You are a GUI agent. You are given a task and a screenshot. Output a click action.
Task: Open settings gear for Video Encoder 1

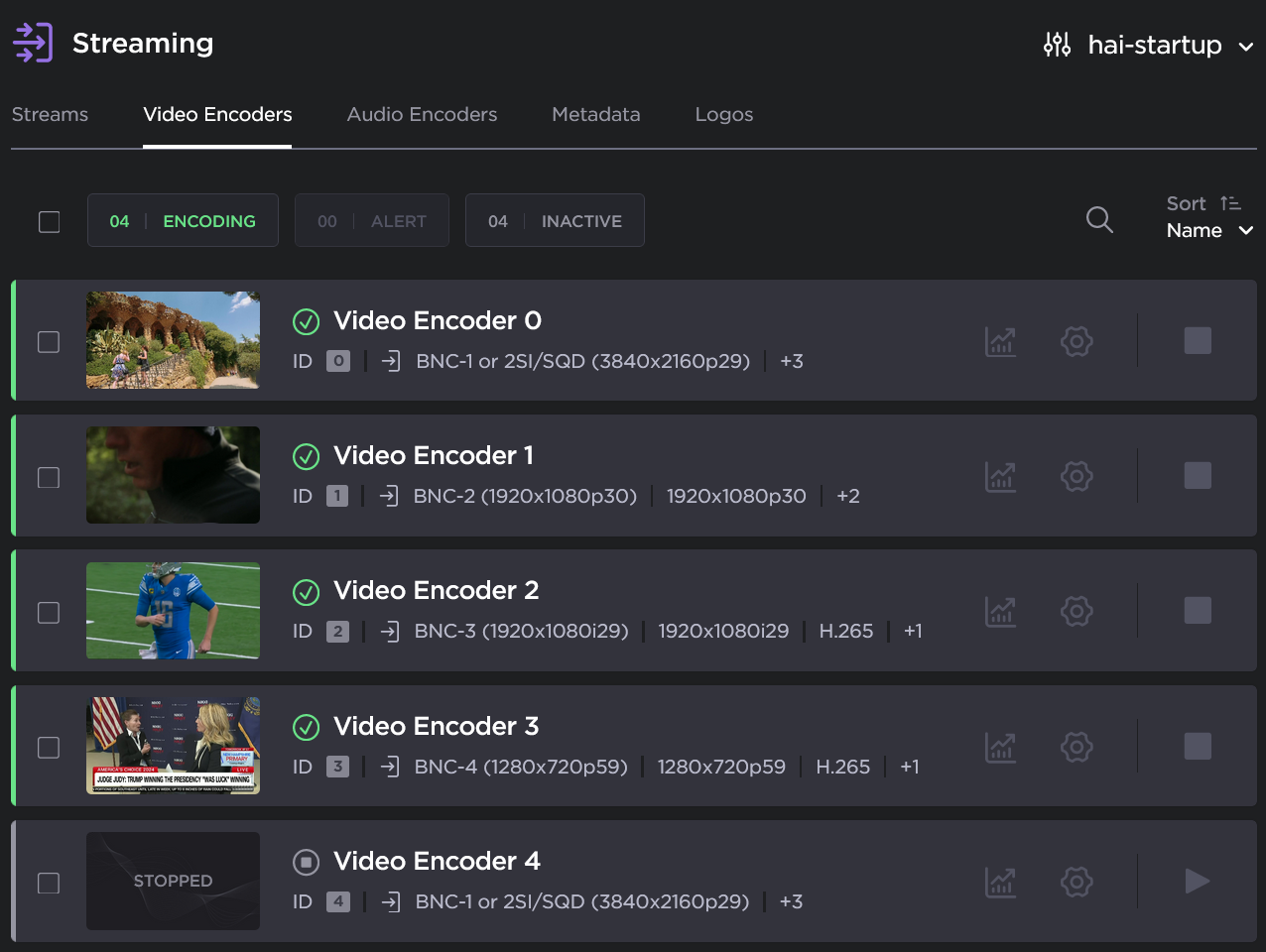1076,476
